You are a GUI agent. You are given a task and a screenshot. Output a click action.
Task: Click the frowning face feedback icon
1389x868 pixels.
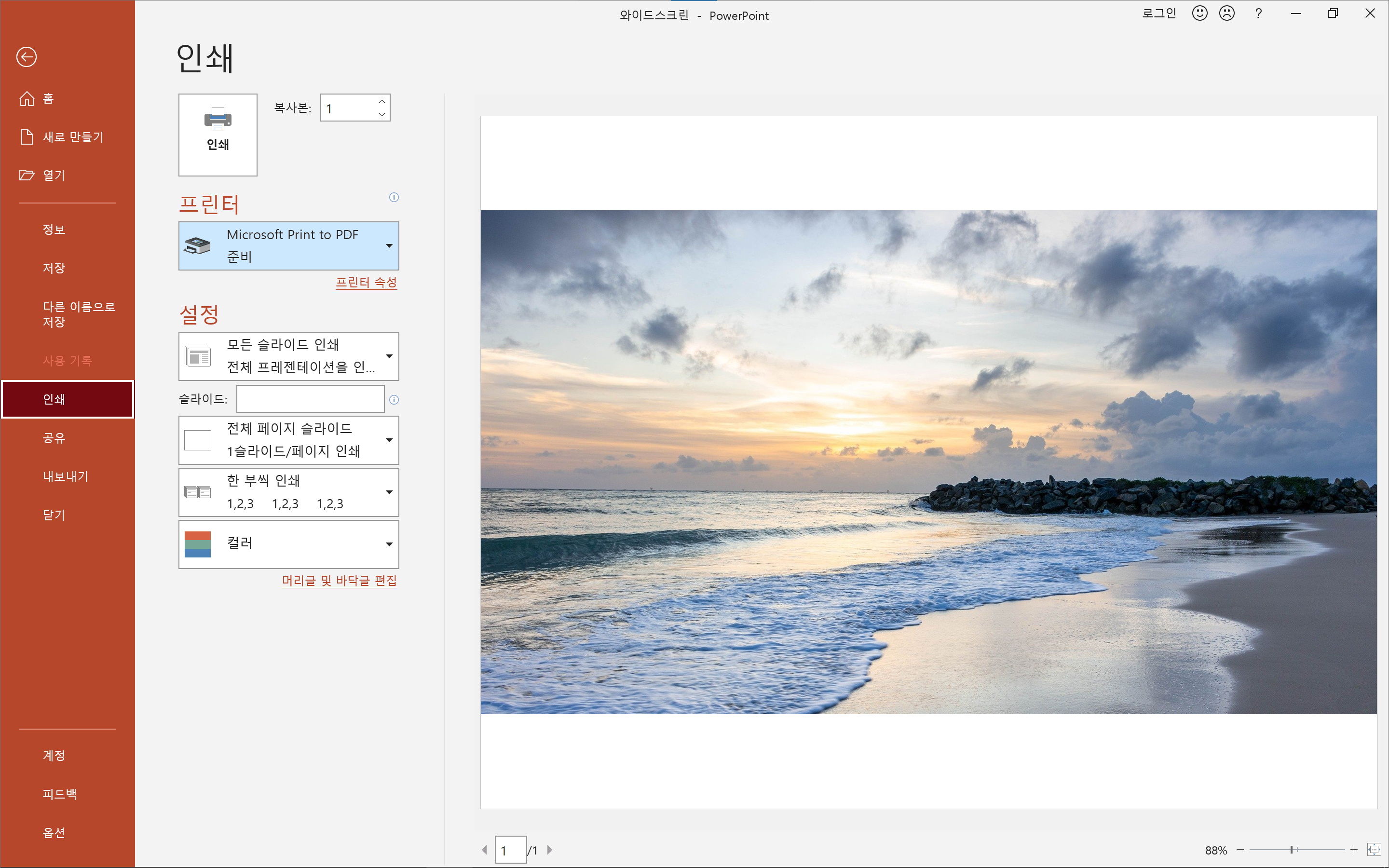1226,14
